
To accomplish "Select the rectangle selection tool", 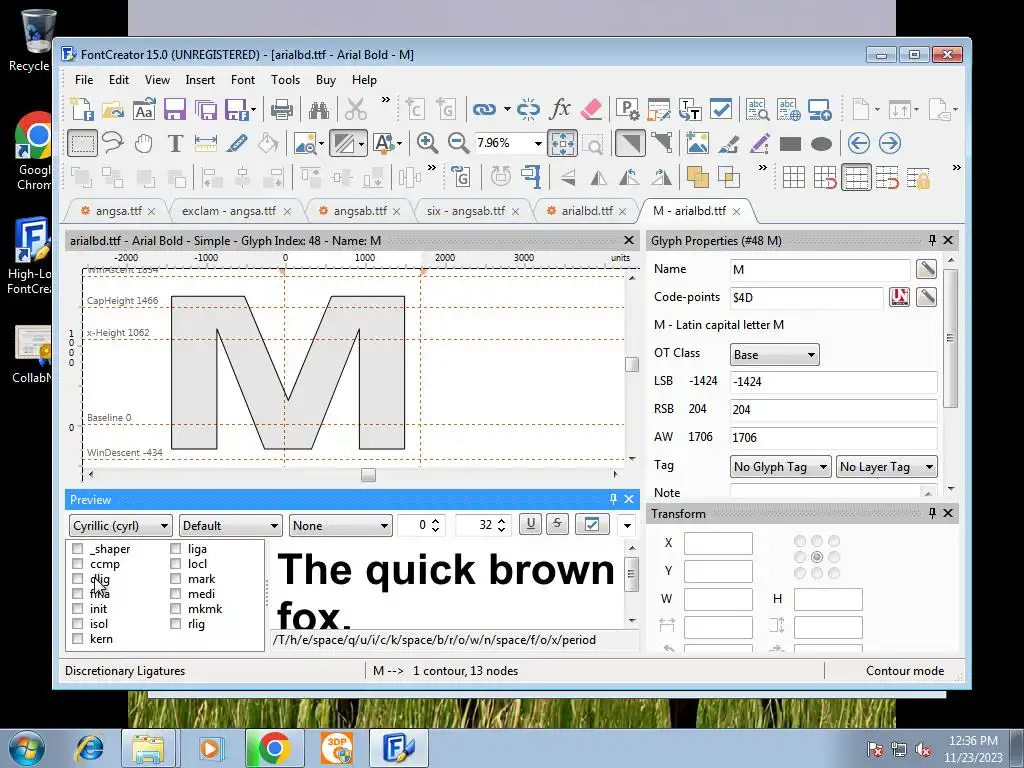I will point(82,143).
